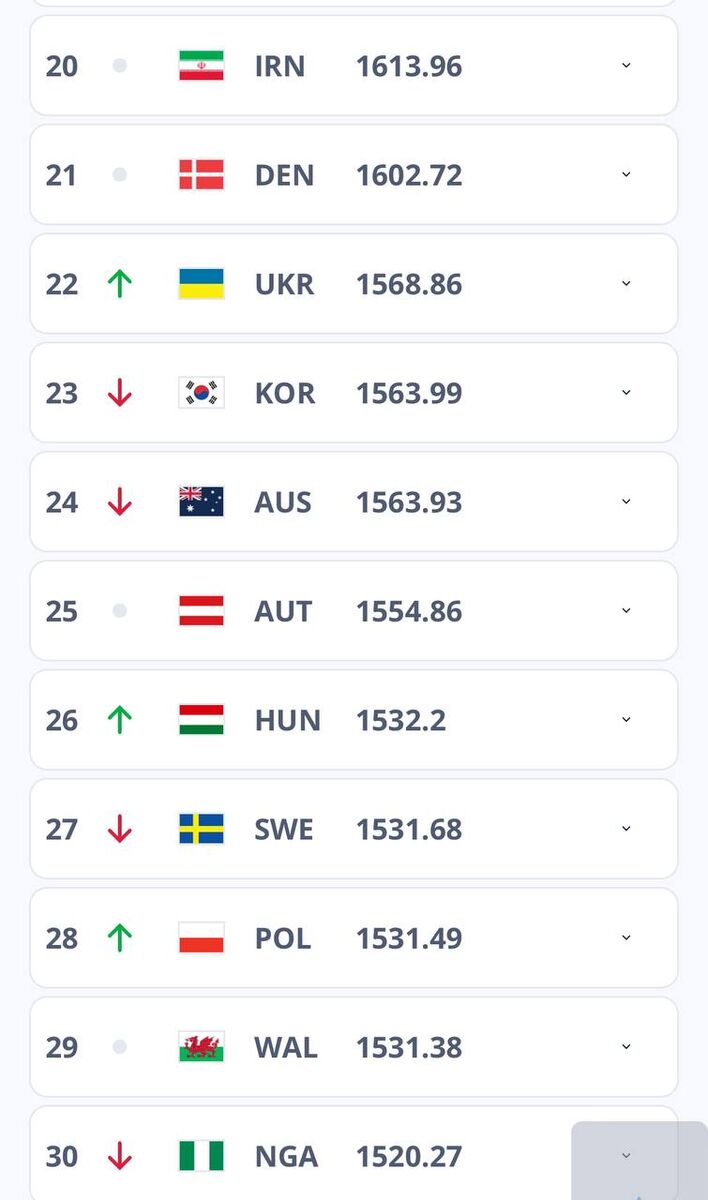The width and height of the screenshot is (708, 1200).
Task: Click the Iran flag icon
Action: 201,66
